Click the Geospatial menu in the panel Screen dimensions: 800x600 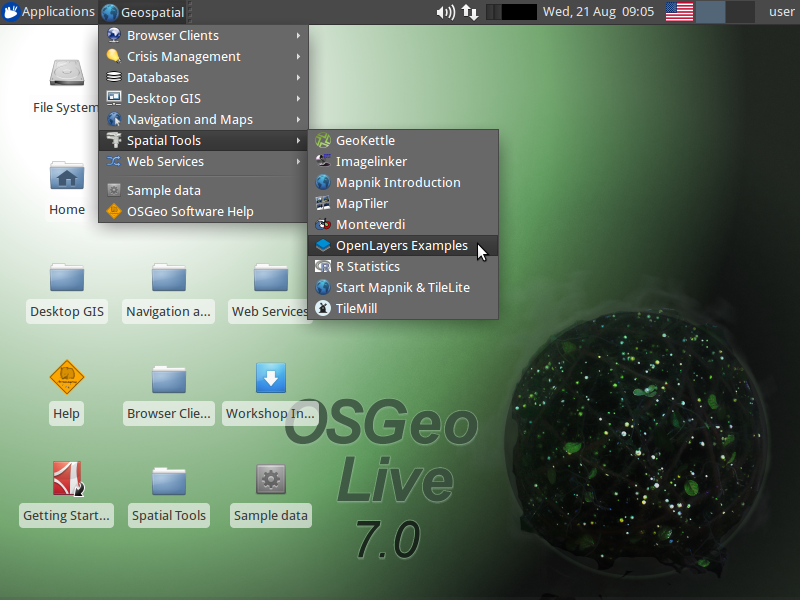143,12
